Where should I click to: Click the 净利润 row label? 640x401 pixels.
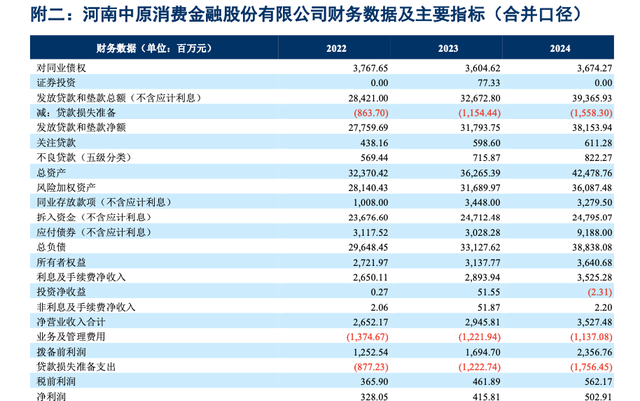point(48,396)
